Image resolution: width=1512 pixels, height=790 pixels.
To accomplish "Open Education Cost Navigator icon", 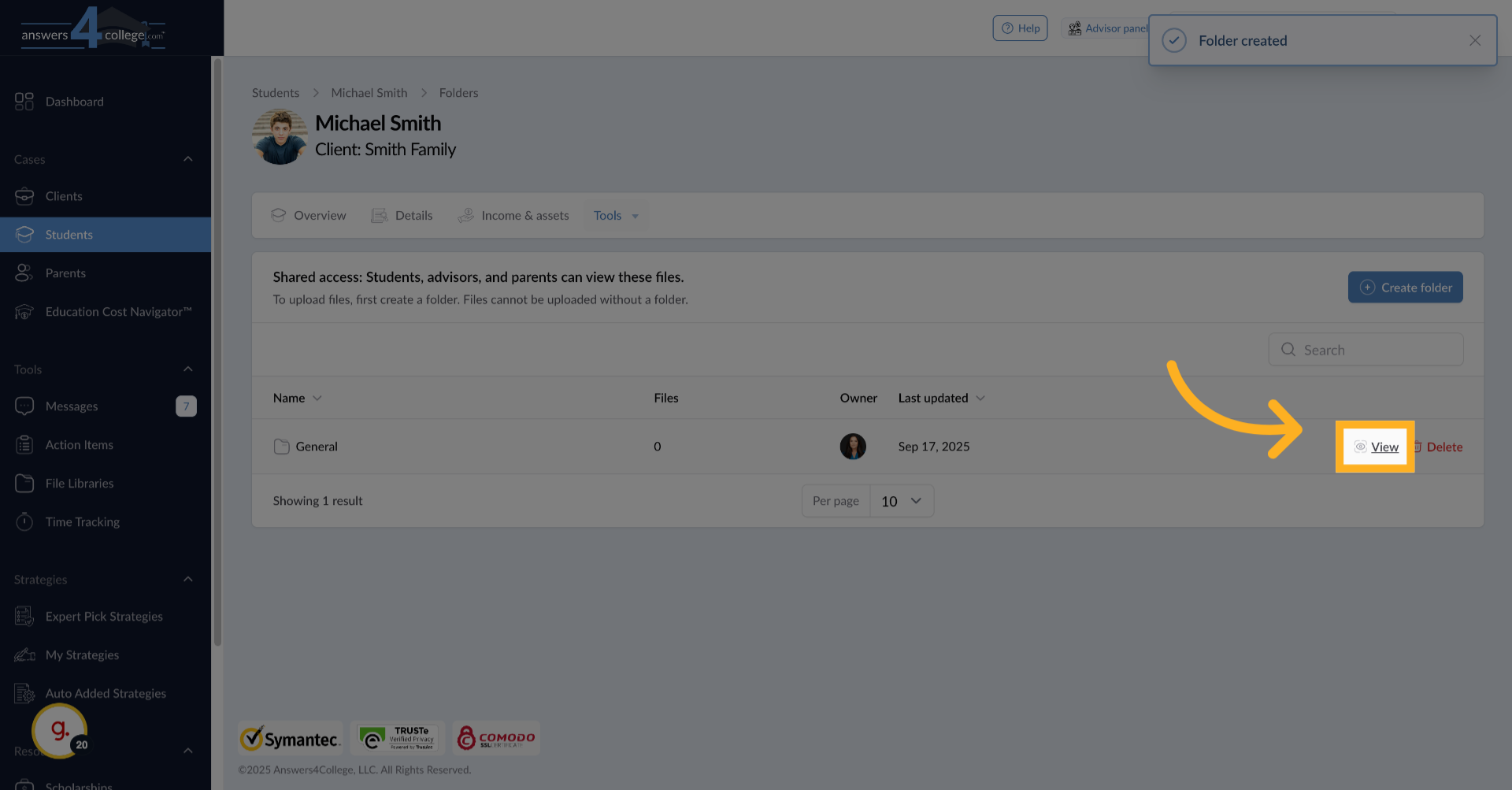I will tap(24, 312).
